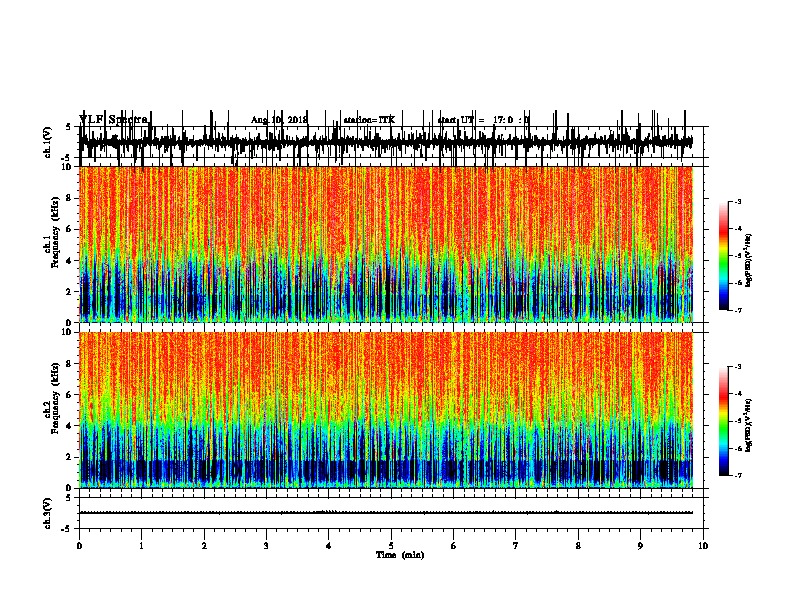Click the "5" tick on ch.3 voltage axis
The image size is (792, 612).
coord(68,498)
